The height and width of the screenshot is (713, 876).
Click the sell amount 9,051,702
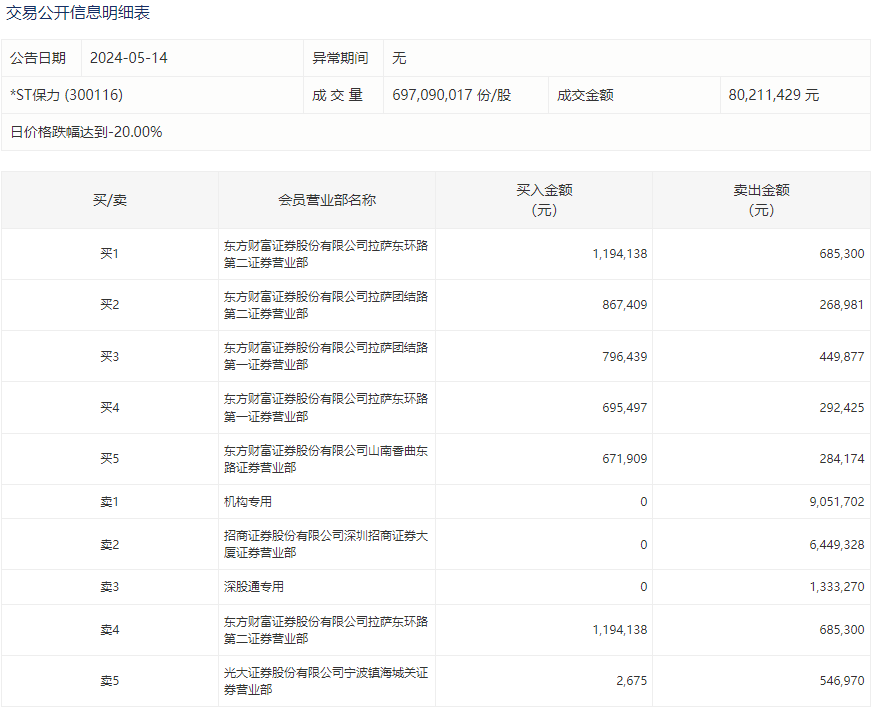pos(837,502)
